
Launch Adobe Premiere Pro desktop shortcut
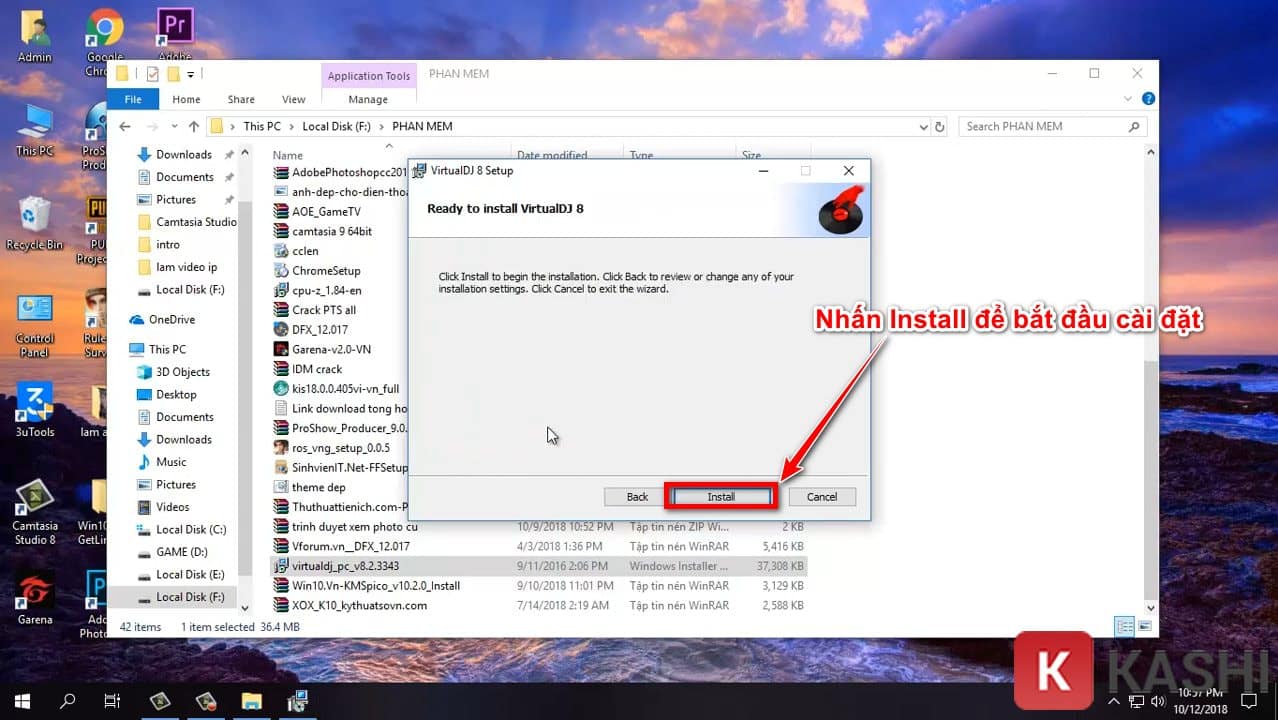(x=174, y=25)
